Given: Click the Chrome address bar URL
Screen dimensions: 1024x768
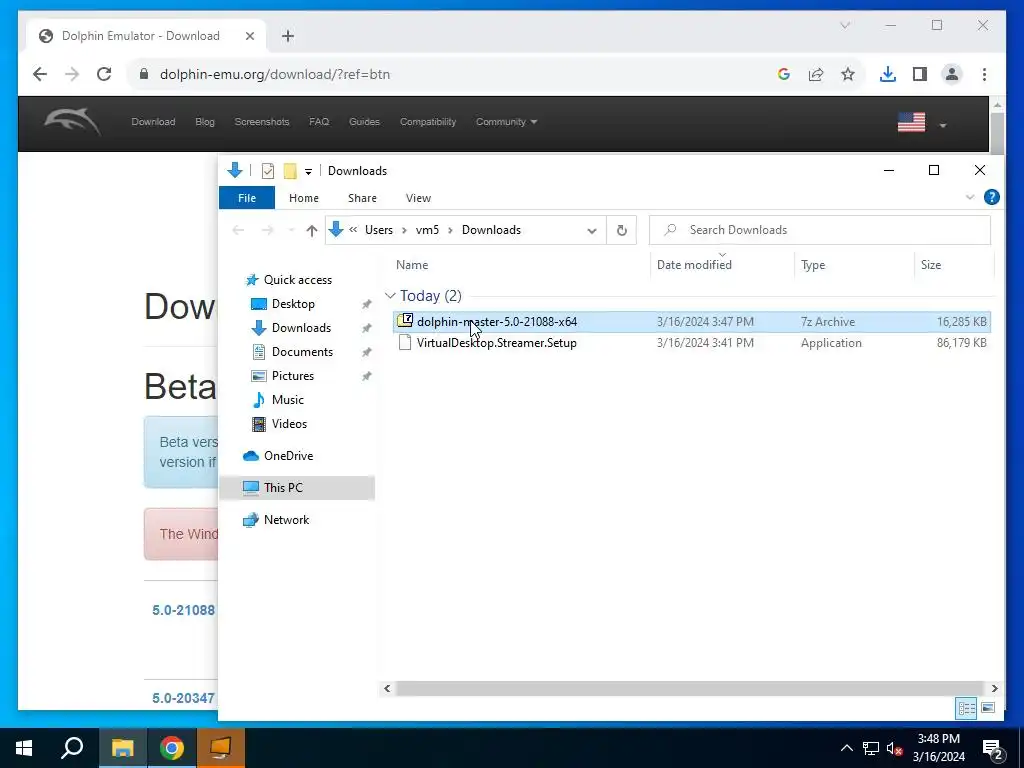Looking at the screenshot, I should click(x=275, y=74).
